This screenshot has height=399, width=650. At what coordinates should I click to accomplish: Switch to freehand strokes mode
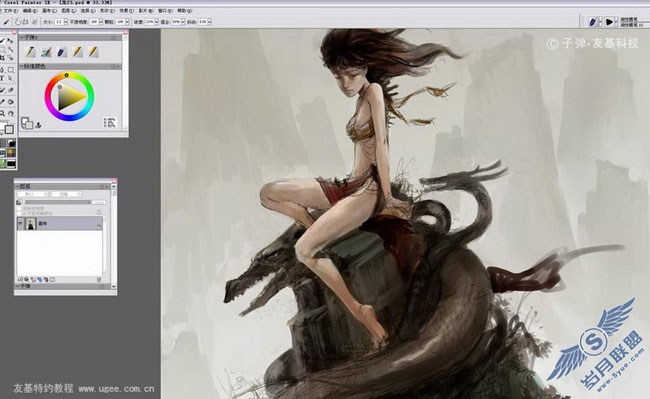tap(18, 22)
